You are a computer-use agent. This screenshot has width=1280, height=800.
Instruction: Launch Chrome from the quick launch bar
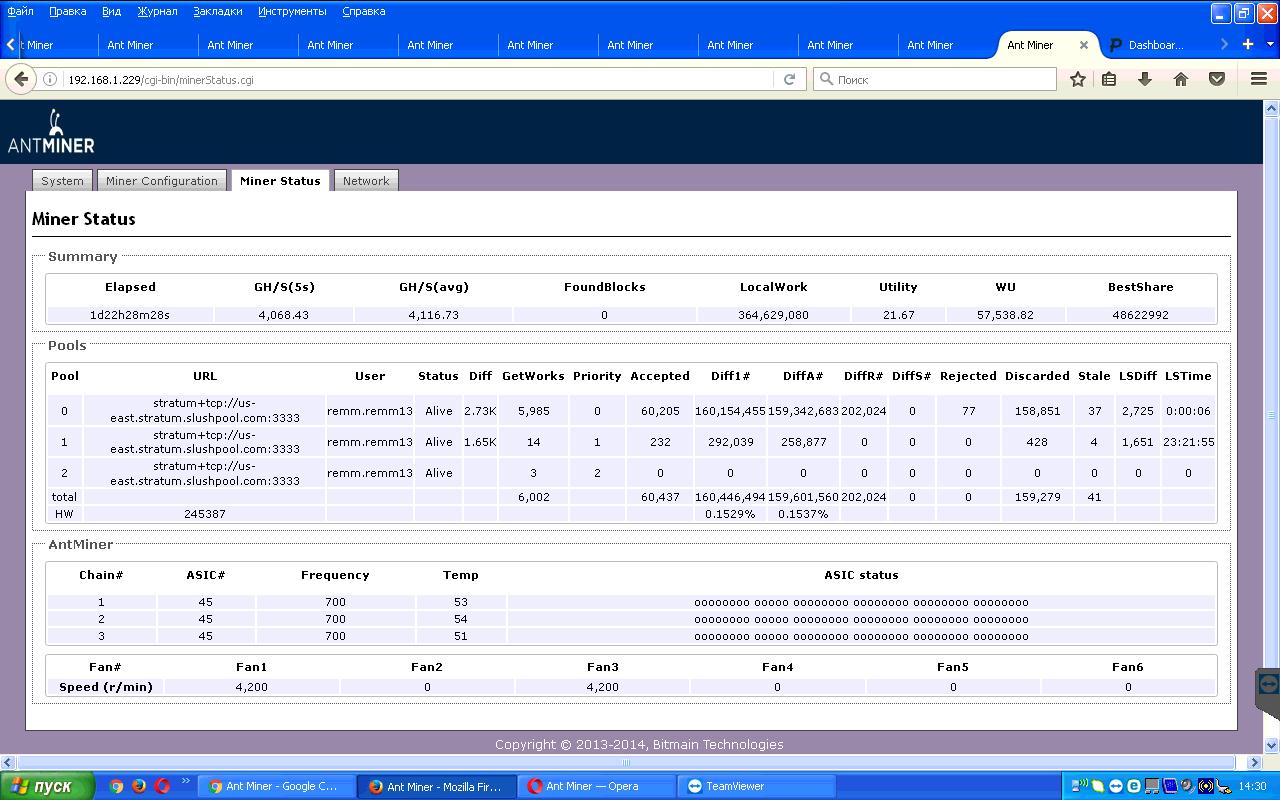pyautogui.click(x=116, y=786)
